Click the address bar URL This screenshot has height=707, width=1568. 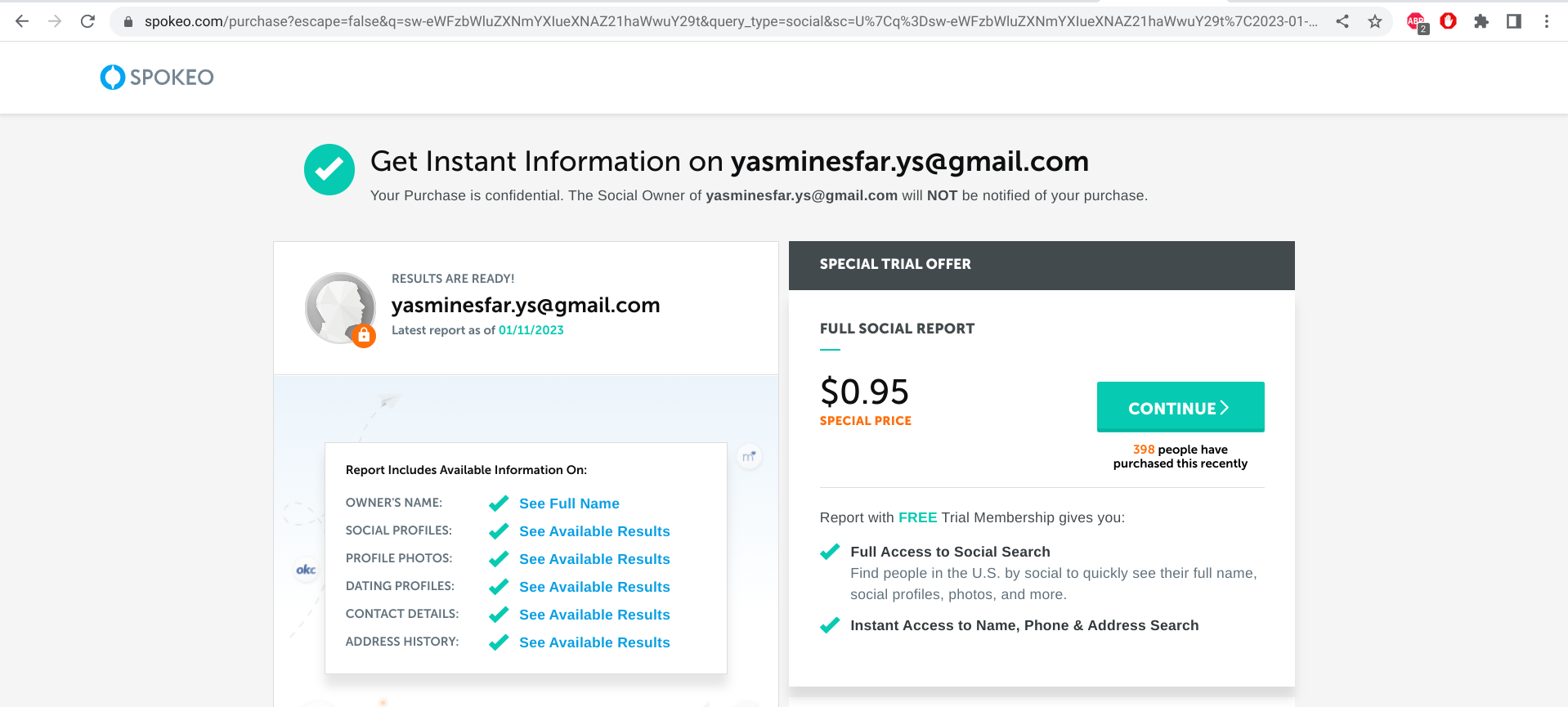tap(728, 21)
